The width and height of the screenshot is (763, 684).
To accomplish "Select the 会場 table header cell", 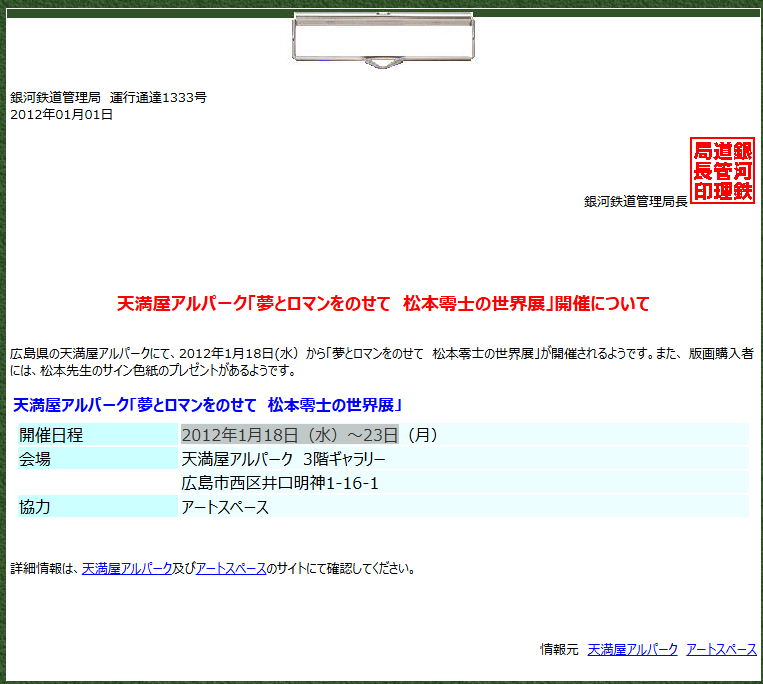I will (x=98, y=459).
